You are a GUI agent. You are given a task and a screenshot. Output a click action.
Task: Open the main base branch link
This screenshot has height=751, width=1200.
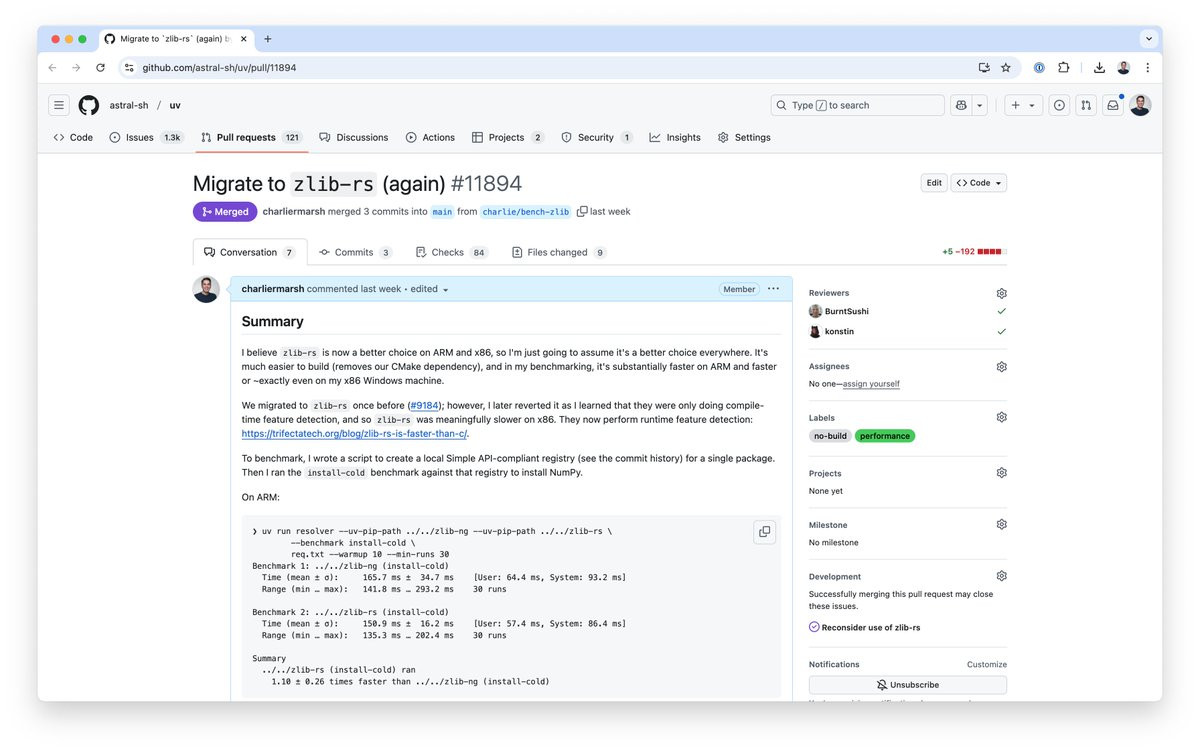tap(442, 212)
